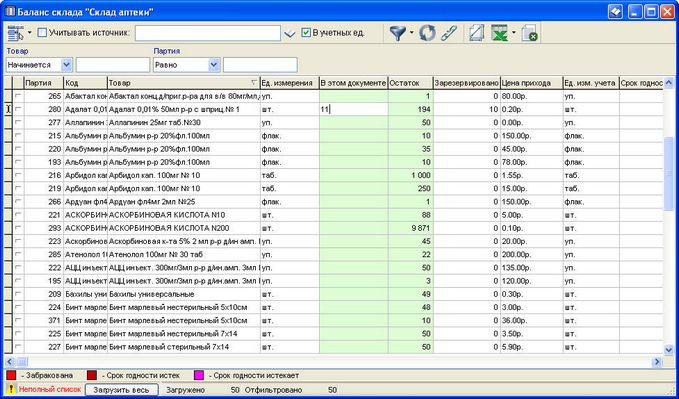Viewport: 679px width, 399px height.
Task: Check the row checkbox for Аллапинин batch 277
Action: 18,123
